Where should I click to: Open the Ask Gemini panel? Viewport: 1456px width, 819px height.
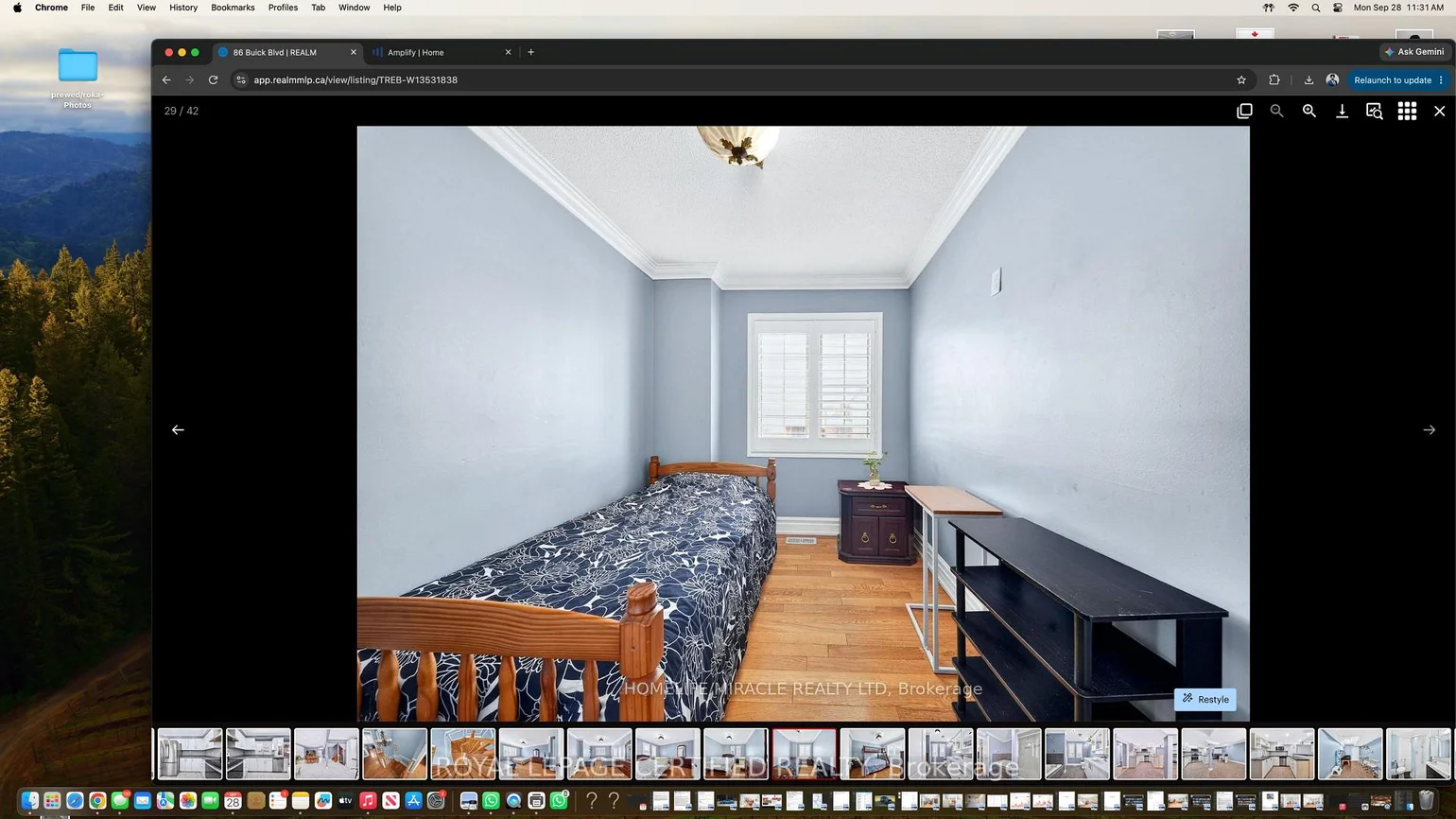(1414, 52)
